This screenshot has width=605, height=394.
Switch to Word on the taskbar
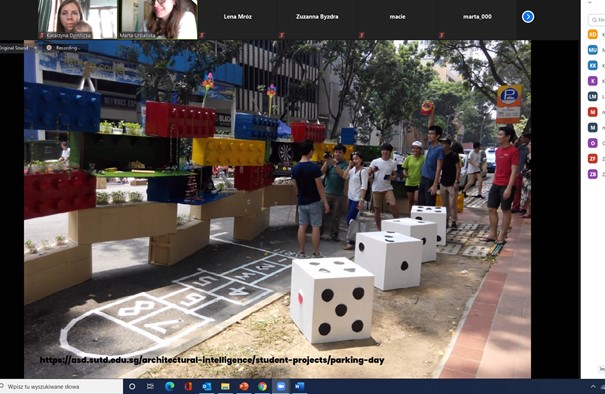[x=299, y=386]
